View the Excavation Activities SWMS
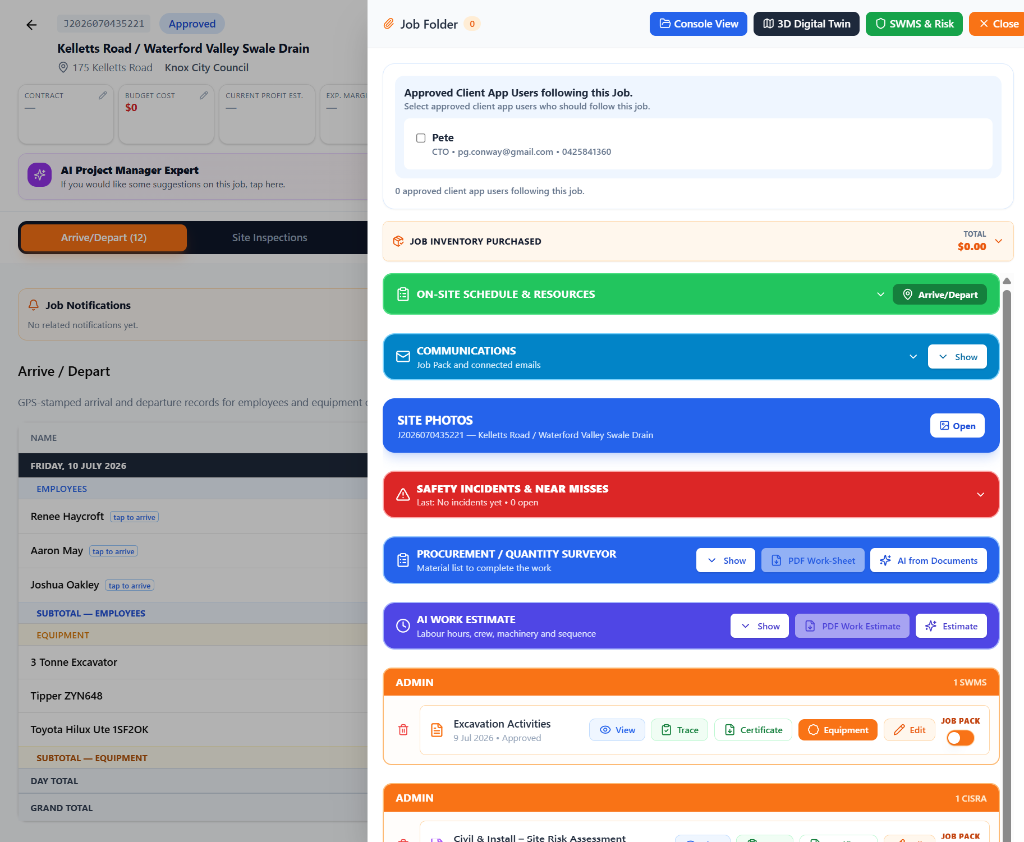The width and height of the screenshot is (1024, 842). (617, 730)
